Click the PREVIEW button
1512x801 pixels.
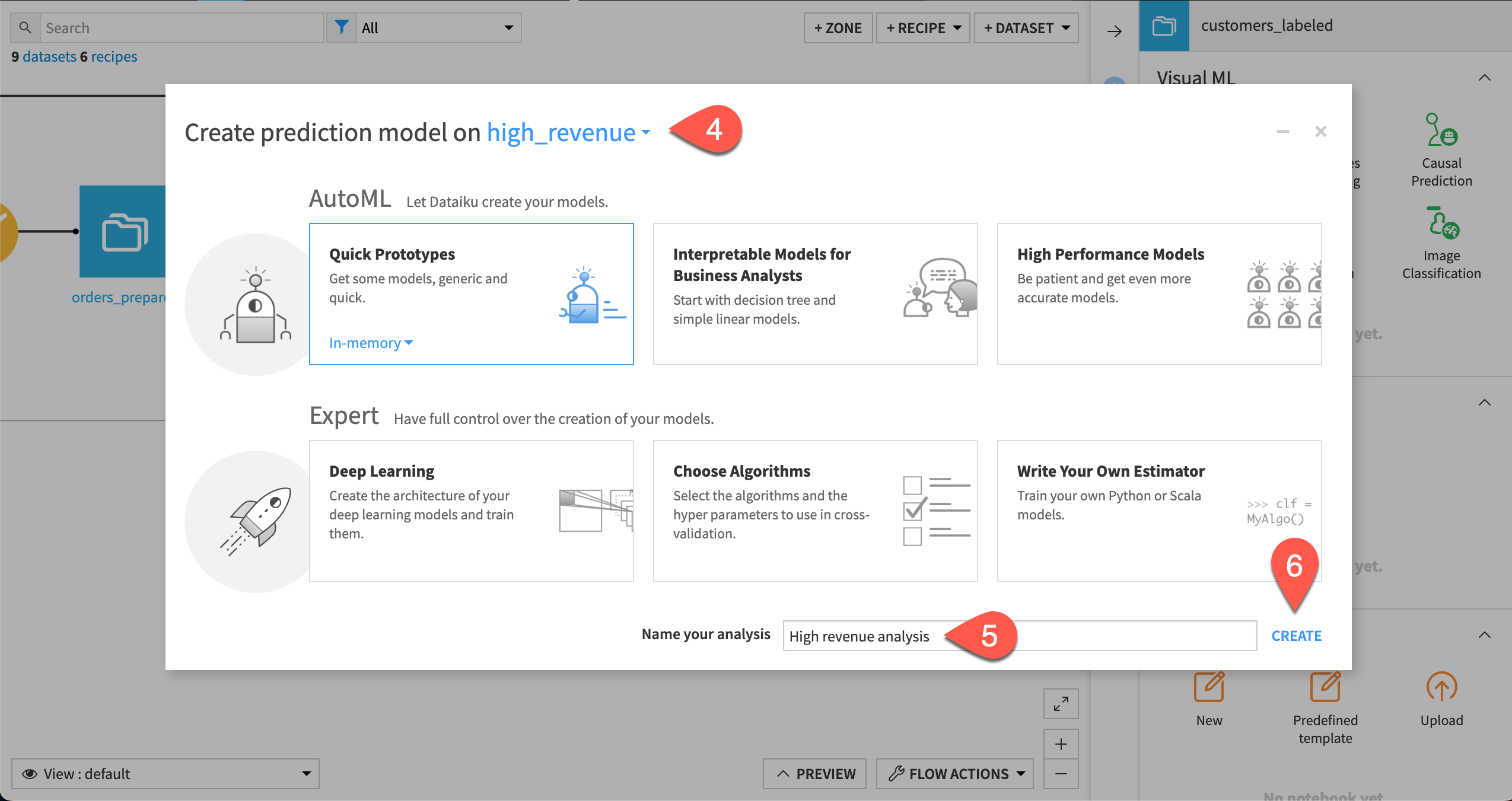[814, 773]
